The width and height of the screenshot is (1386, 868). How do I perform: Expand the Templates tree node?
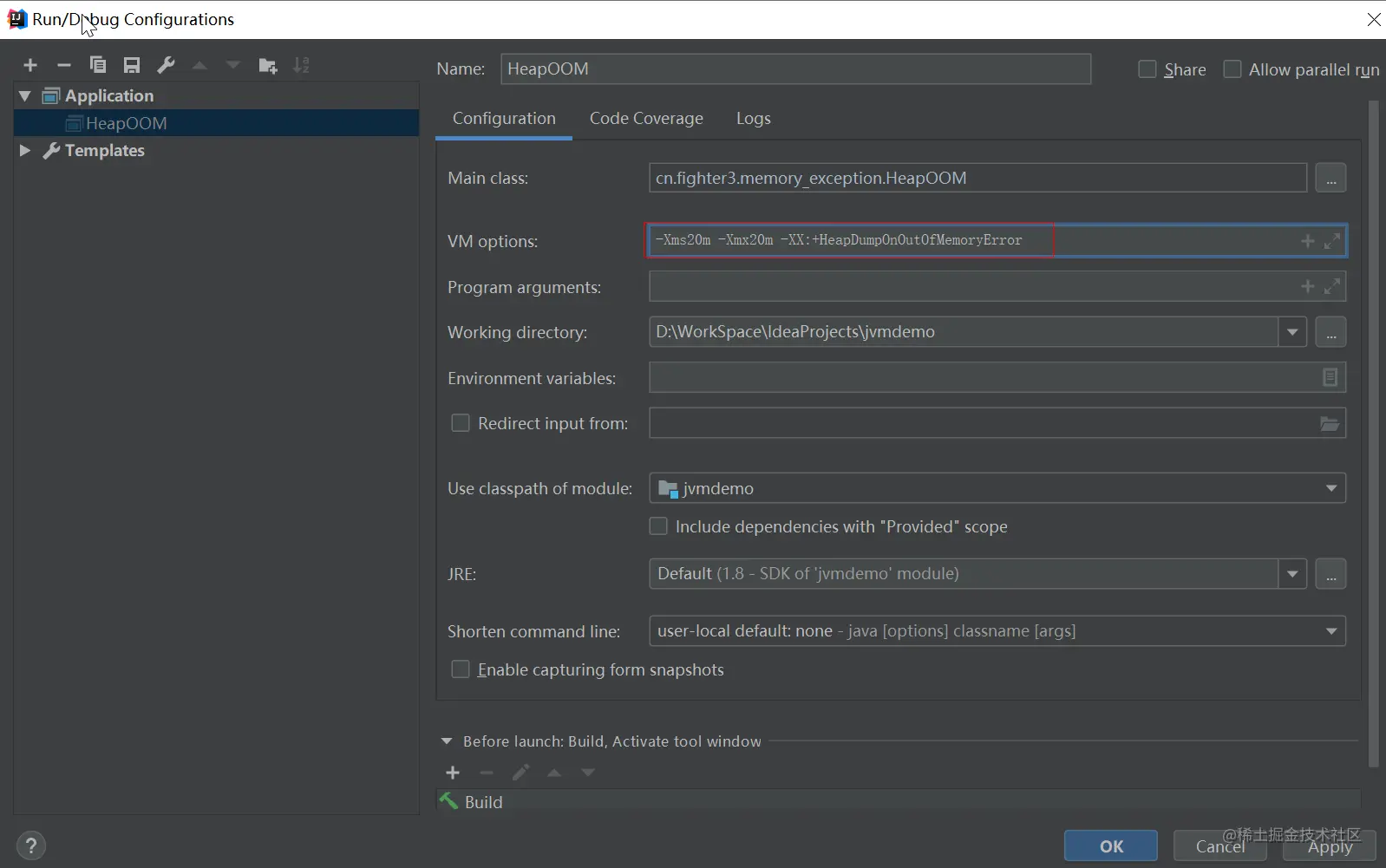point(25,151)
